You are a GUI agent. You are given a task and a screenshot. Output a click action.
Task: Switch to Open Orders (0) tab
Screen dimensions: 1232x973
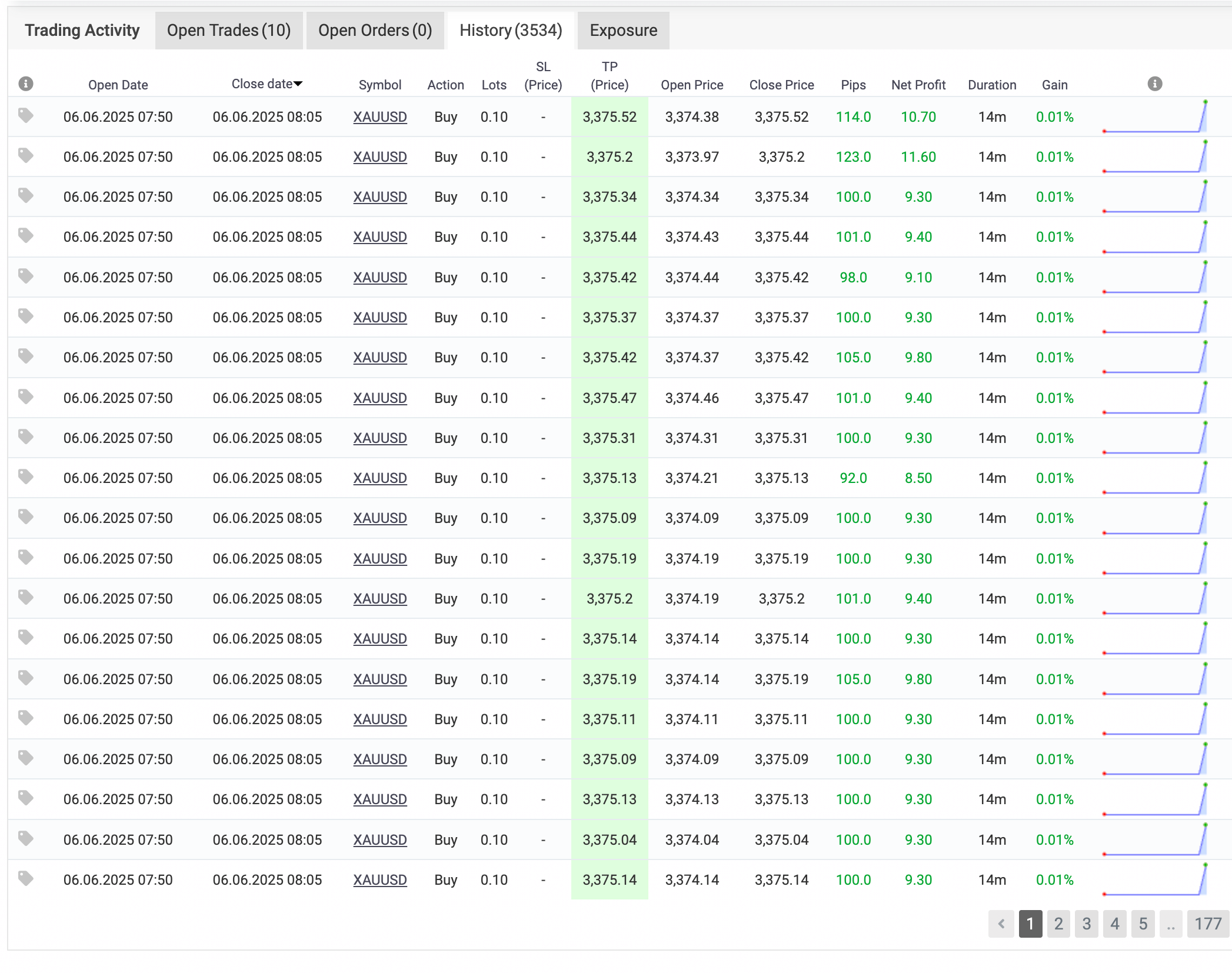[375, 31]
